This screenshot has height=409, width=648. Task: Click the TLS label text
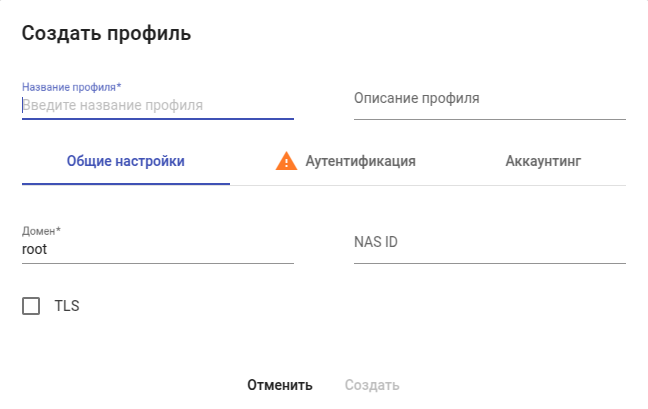click(66, 306)
